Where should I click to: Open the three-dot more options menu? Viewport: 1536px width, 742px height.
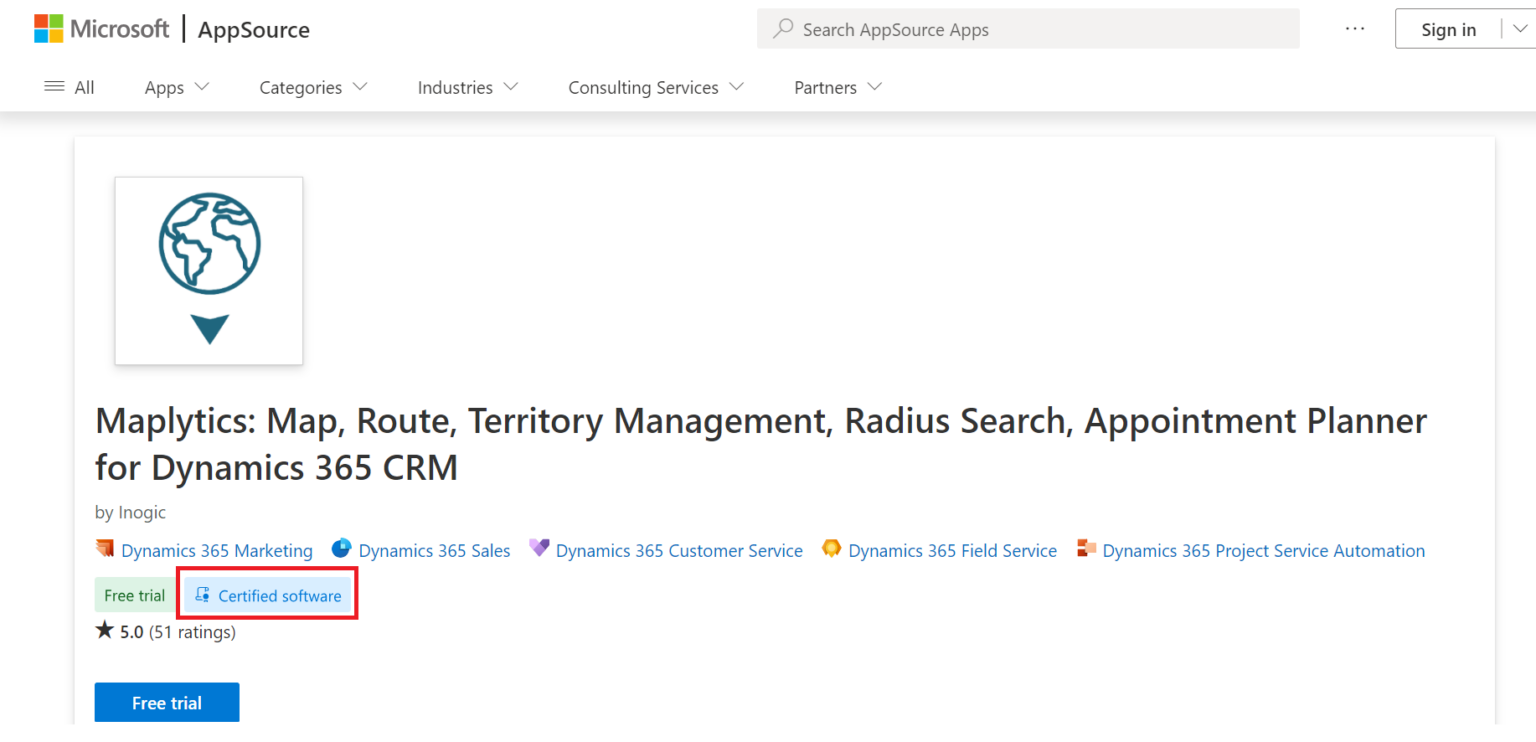[x=1355, y=29]
